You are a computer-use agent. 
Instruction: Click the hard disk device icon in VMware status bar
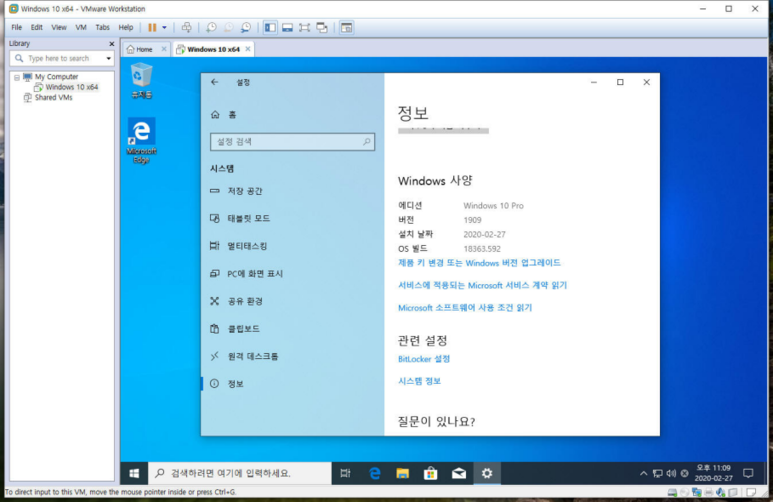click(672, 492)
